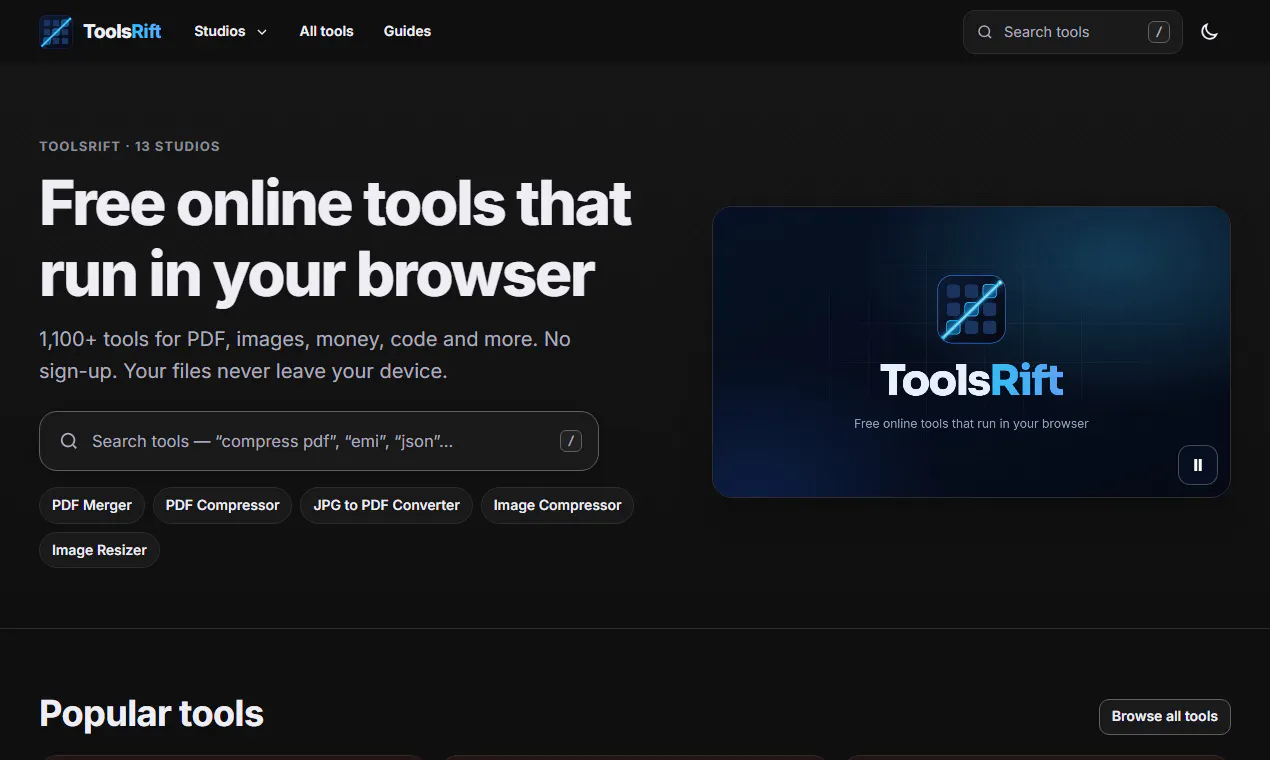Screen dimensions: 1270x760
Task: Open the PDF Compressor tool
Action: coord(223,505)
